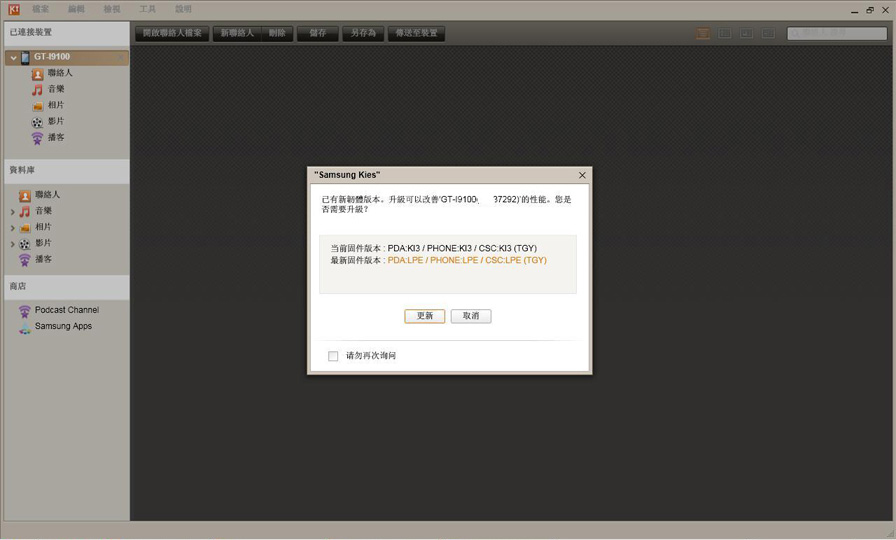The image size is (896, 540).
Task: Switch to the fourth view mode icon
Action: pos(768,33)
